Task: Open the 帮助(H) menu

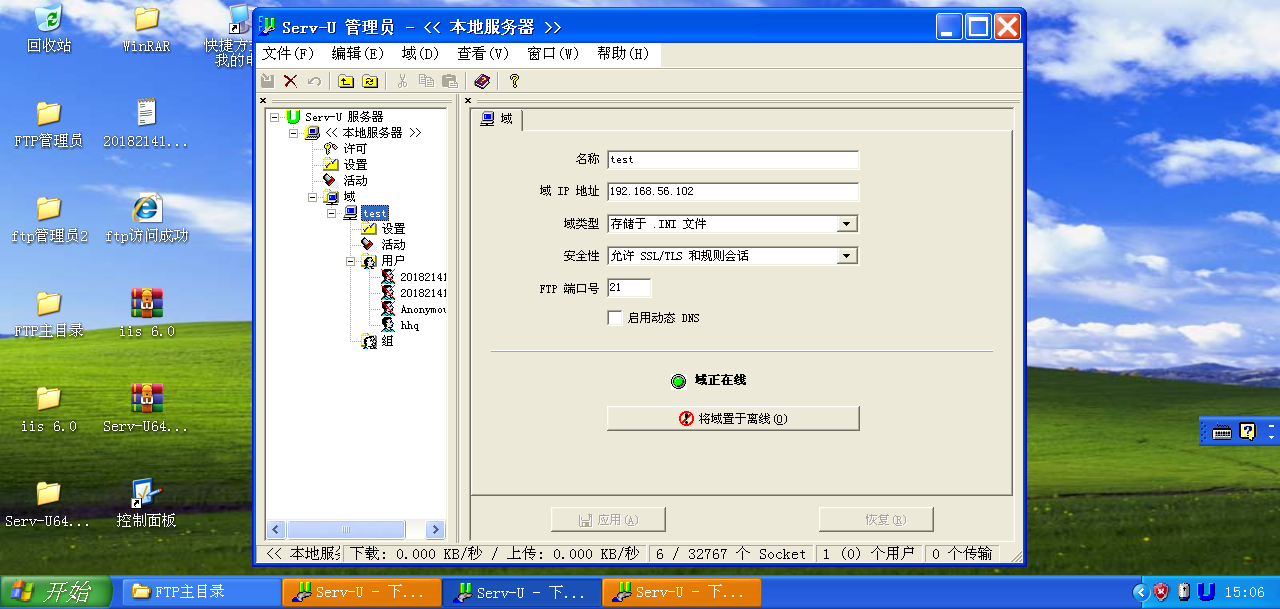Action: pyautogui.click(x=623, y=54)
